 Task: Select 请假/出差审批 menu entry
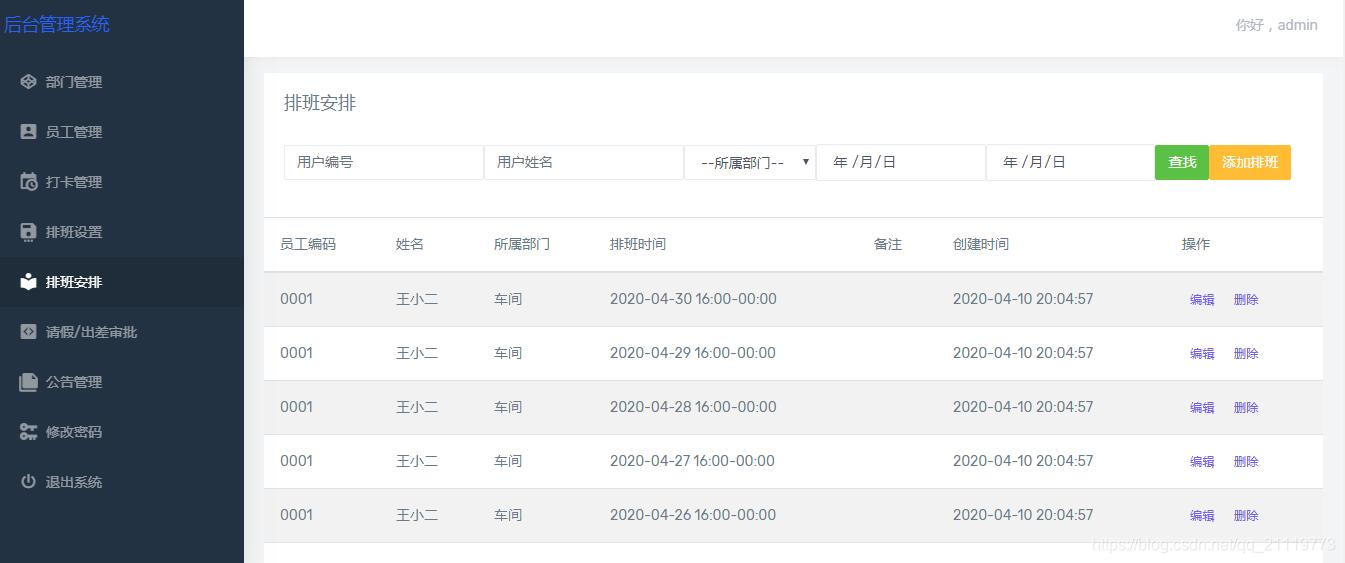pyautogui.click(x=122, y=332)
